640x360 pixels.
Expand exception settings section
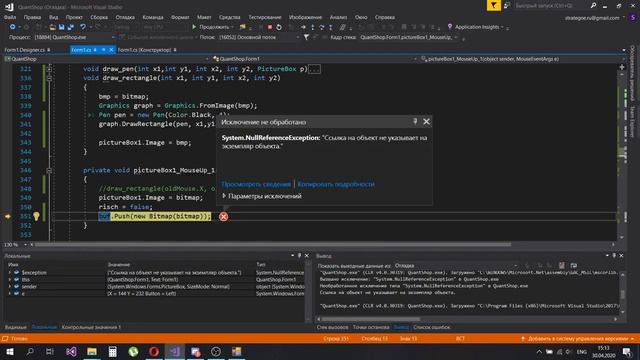[x=224, y=196]
